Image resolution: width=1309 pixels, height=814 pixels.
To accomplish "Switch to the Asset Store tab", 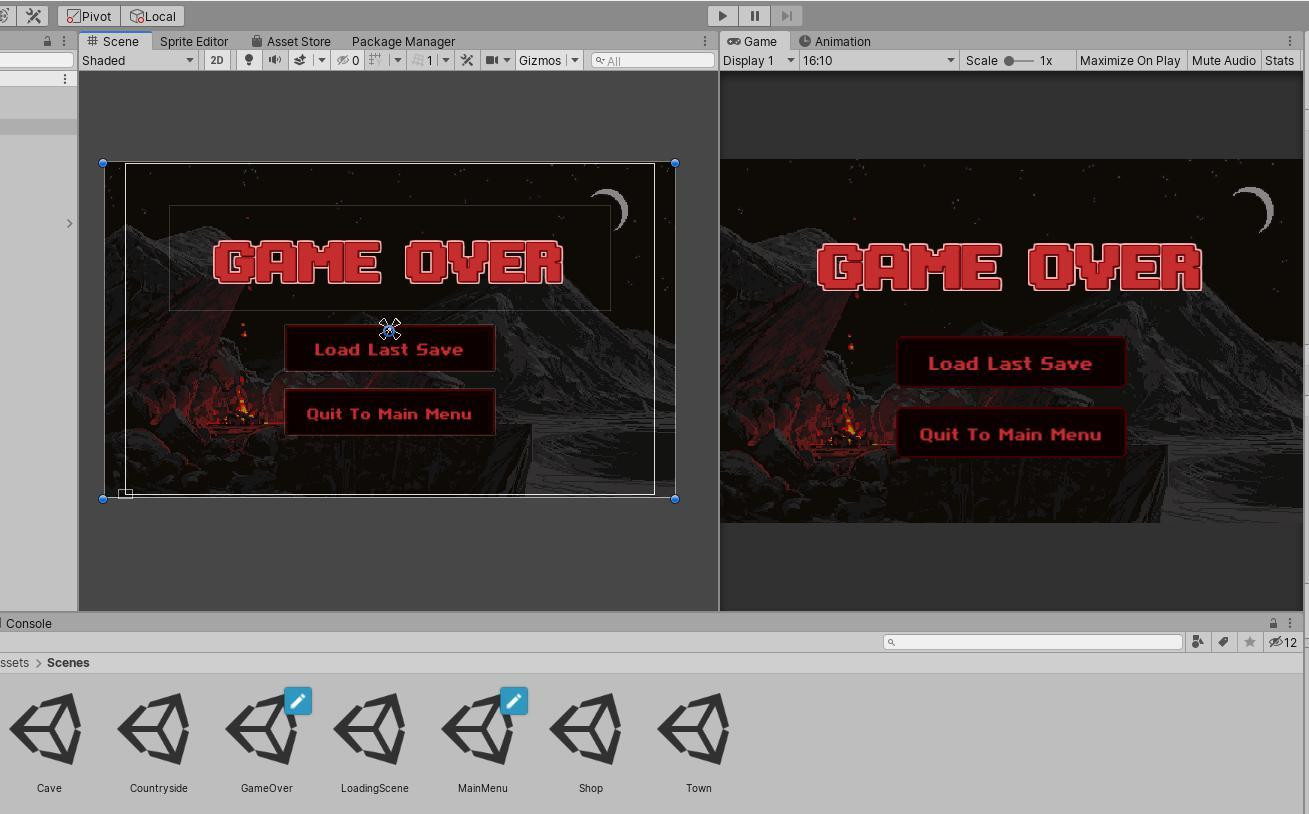I will pos(290,41).
